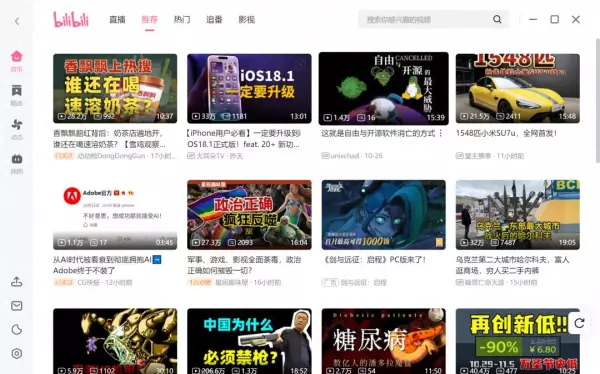Viewport: 600px width, 374px height.
Task: Open the 中国为什么必须禁枪 thumbnail
Action: (249, 341)
